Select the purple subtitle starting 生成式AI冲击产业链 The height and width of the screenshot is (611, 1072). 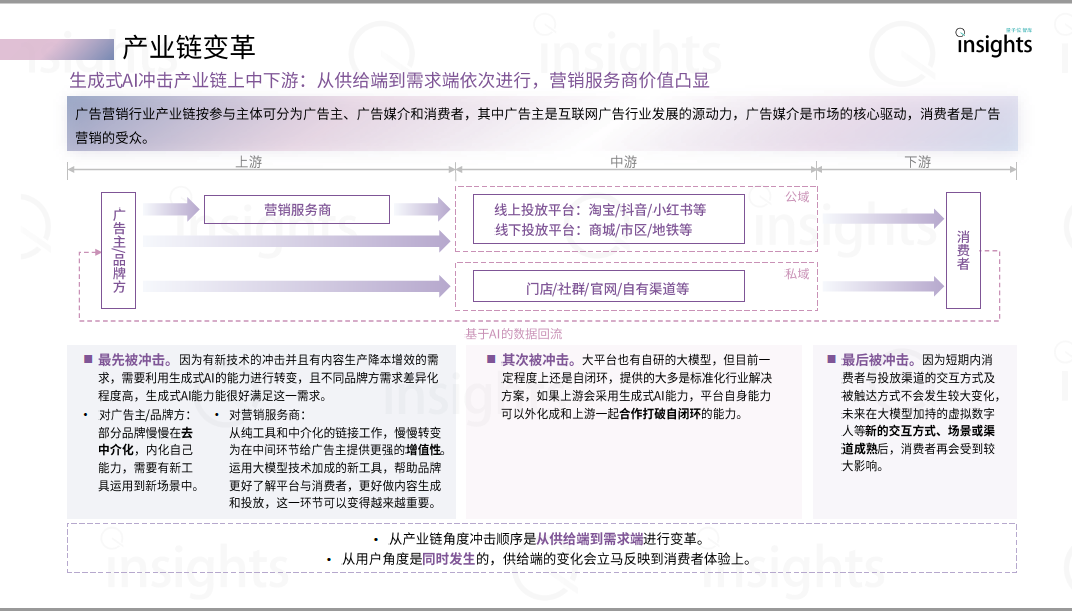[x=389, y=81]
